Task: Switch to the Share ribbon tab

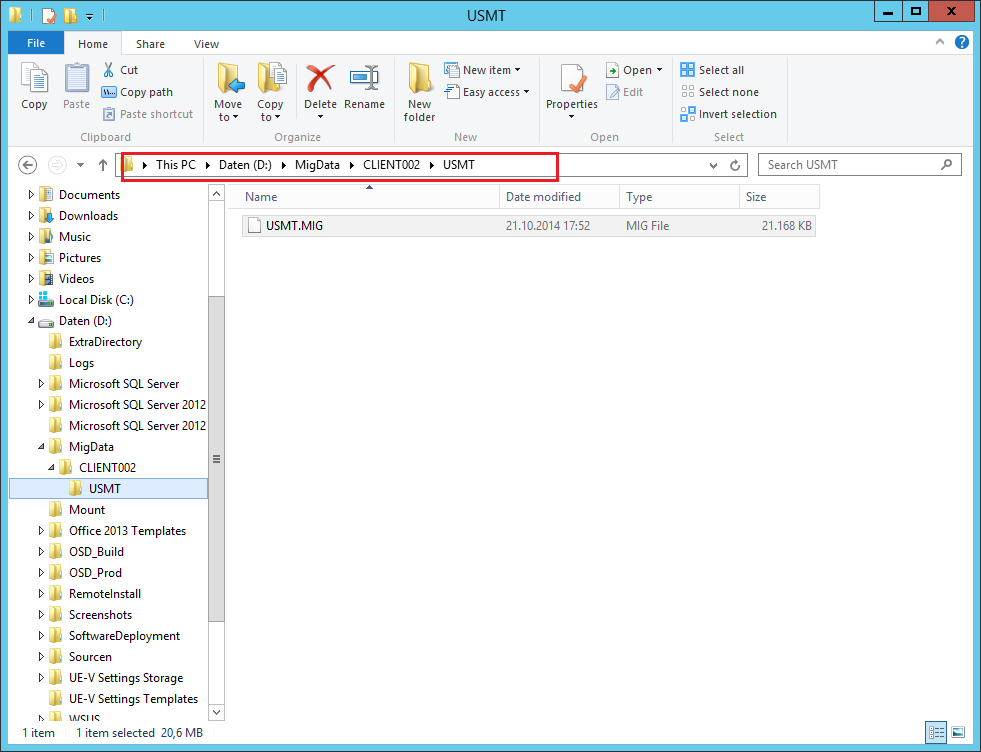Action: 150,44
